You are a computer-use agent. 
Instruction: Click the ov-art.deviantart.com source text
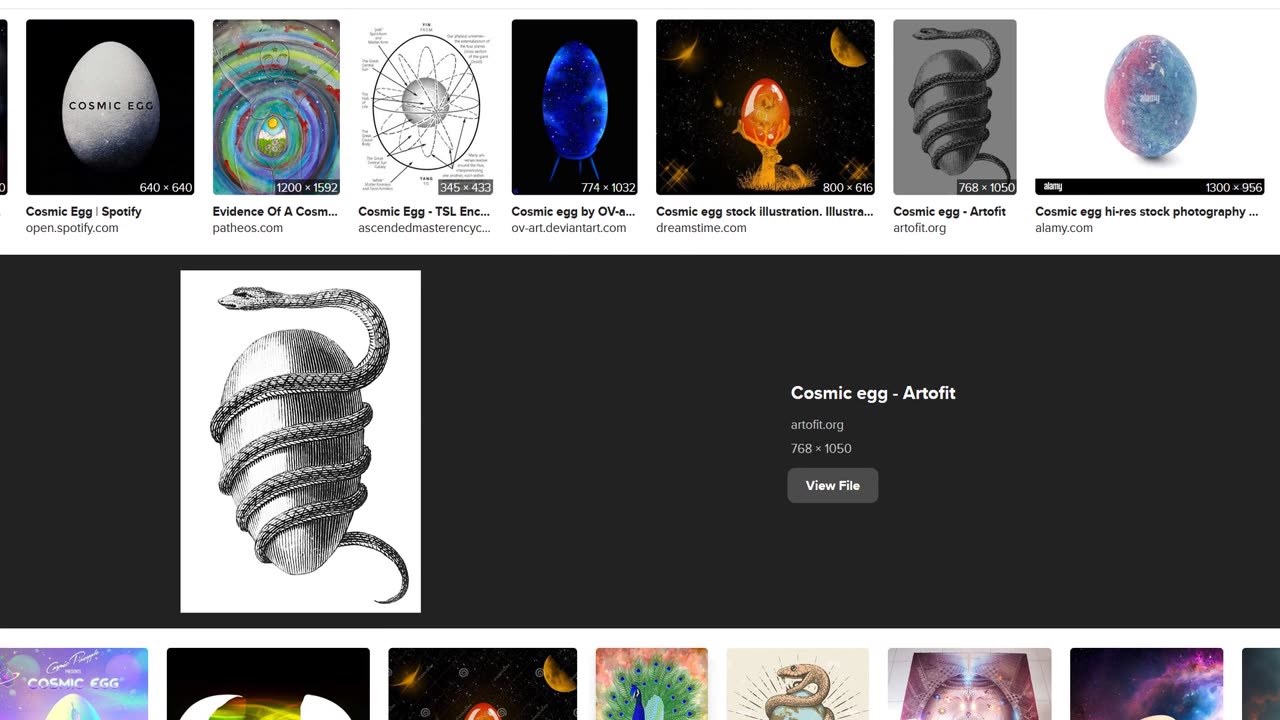[569, 228]
